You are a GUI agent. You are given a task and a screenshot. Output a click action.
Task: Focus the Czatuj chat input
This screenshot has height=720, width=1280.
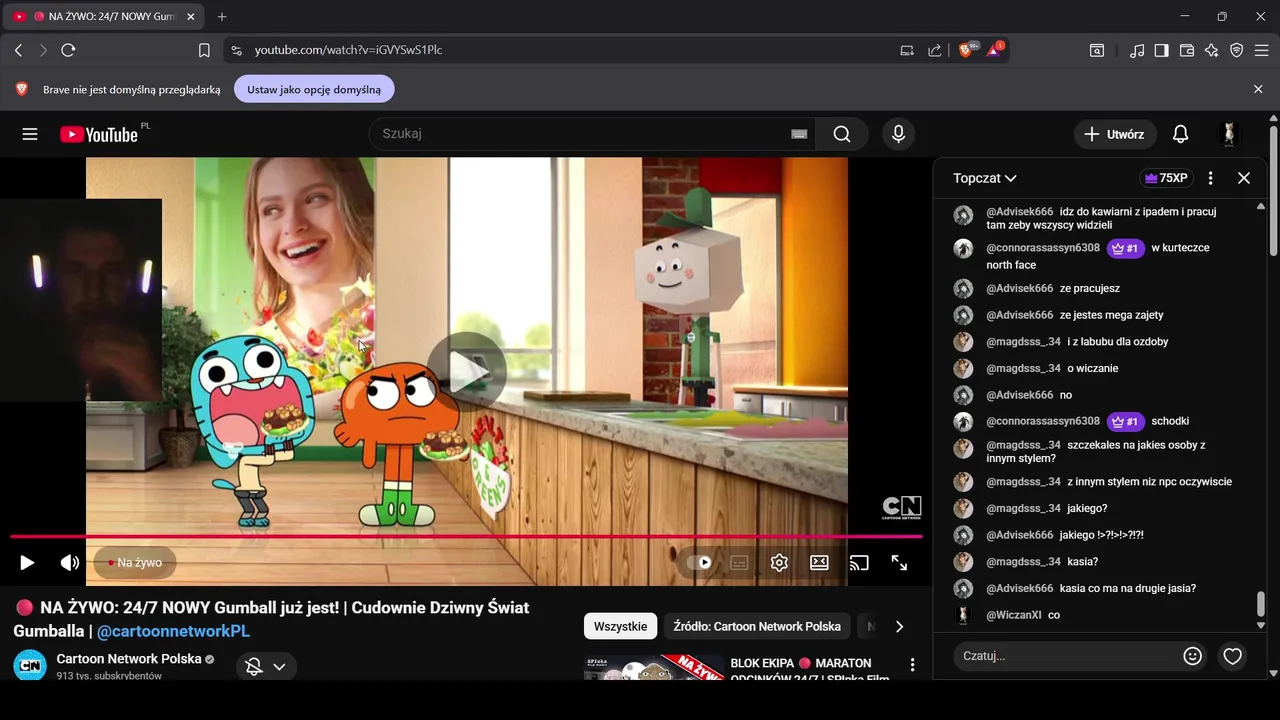(x=1065, y=656)
